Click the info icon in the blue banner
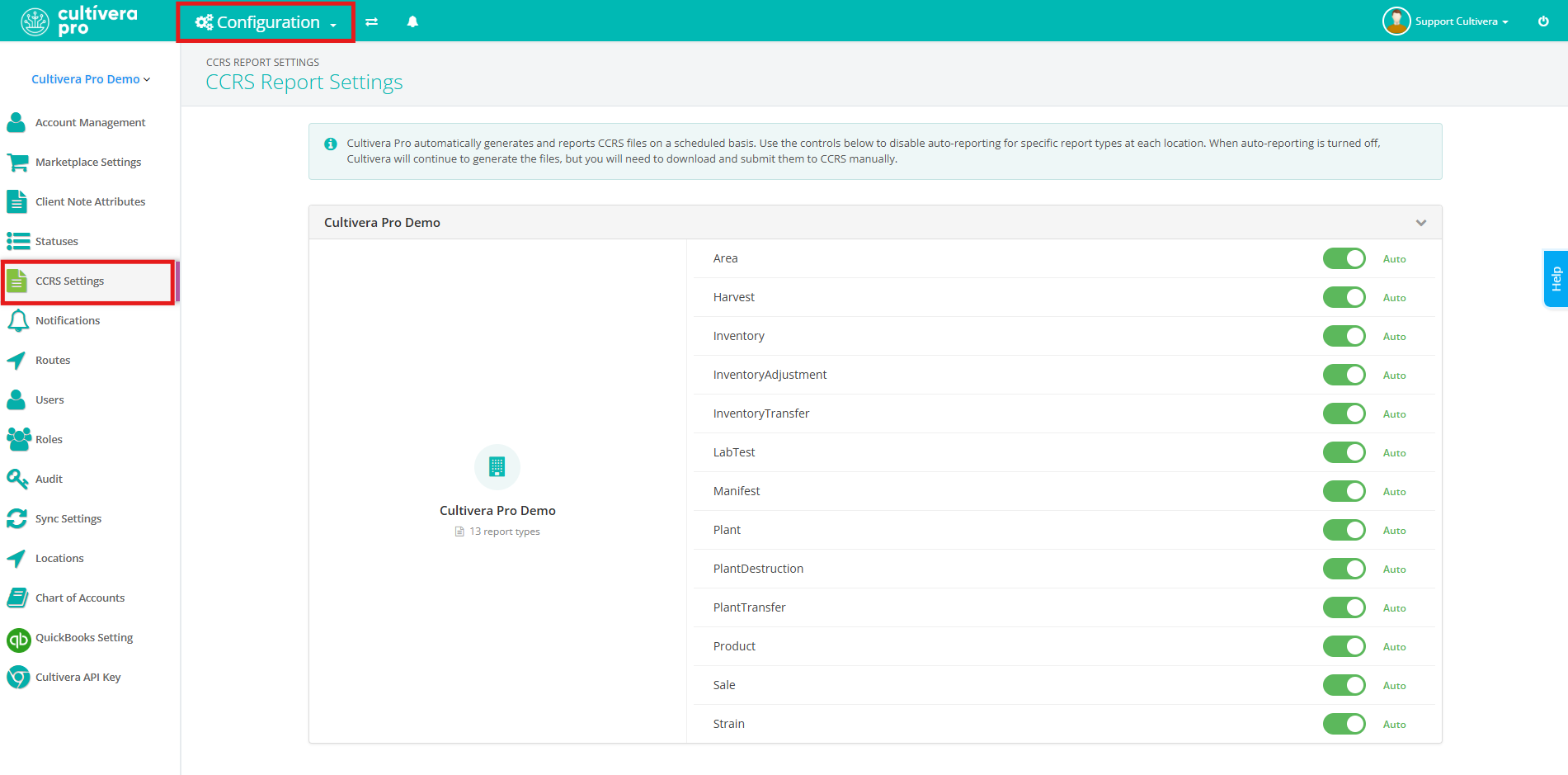The height and width of the screenshot is (775, 1568). pos(331,144)
